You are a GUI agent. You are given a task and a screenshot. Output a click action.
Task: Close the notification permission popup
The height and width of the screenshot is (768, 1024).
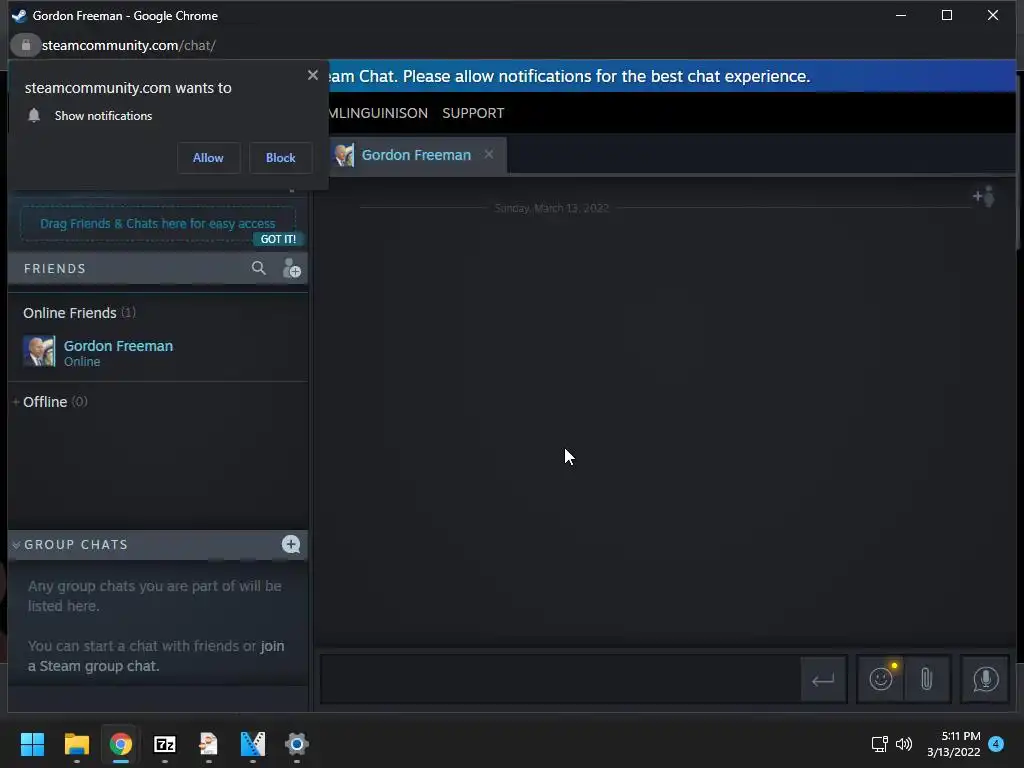coord(313,75)
